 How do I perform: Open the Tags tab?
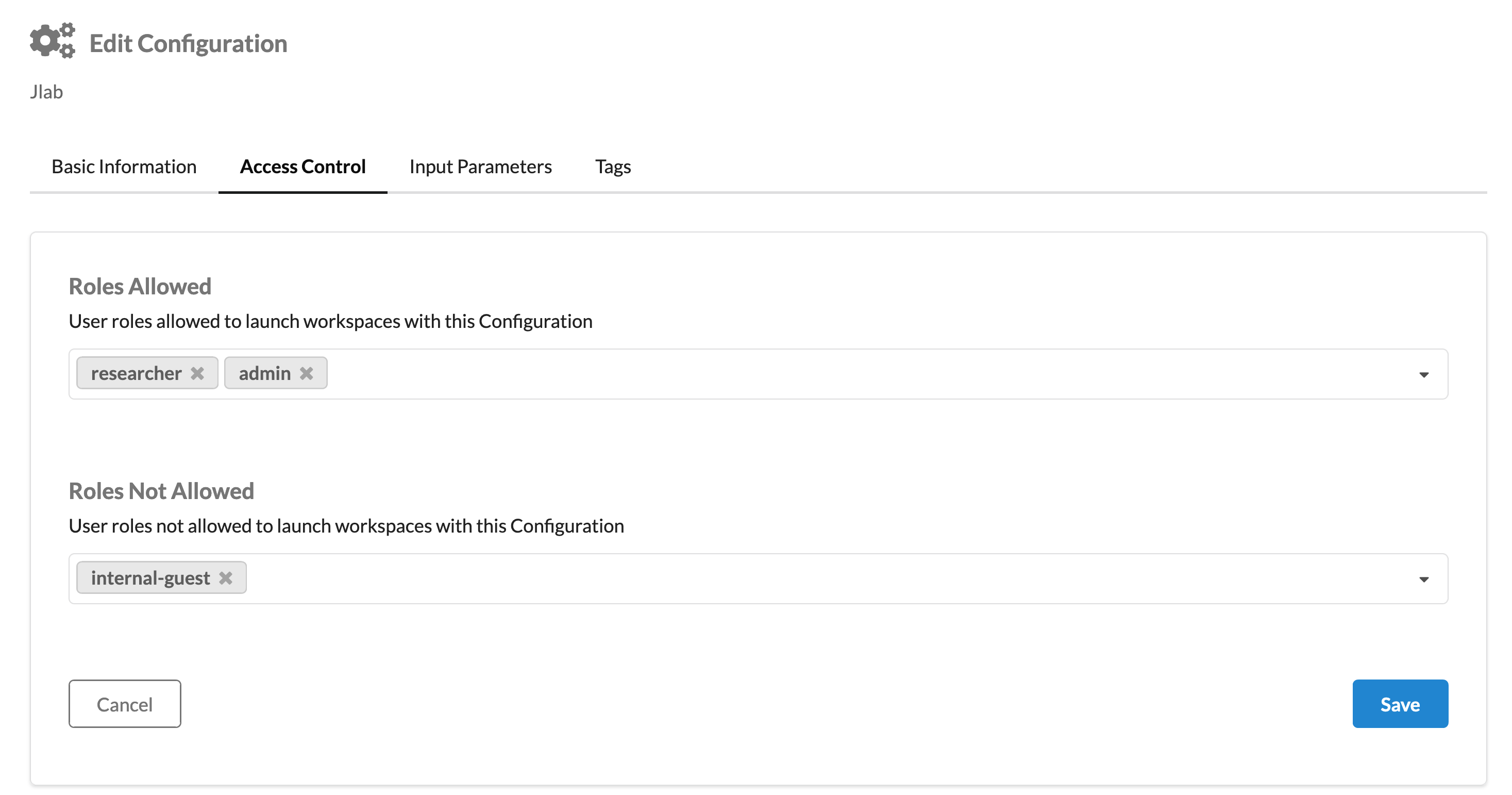[612, 166]
